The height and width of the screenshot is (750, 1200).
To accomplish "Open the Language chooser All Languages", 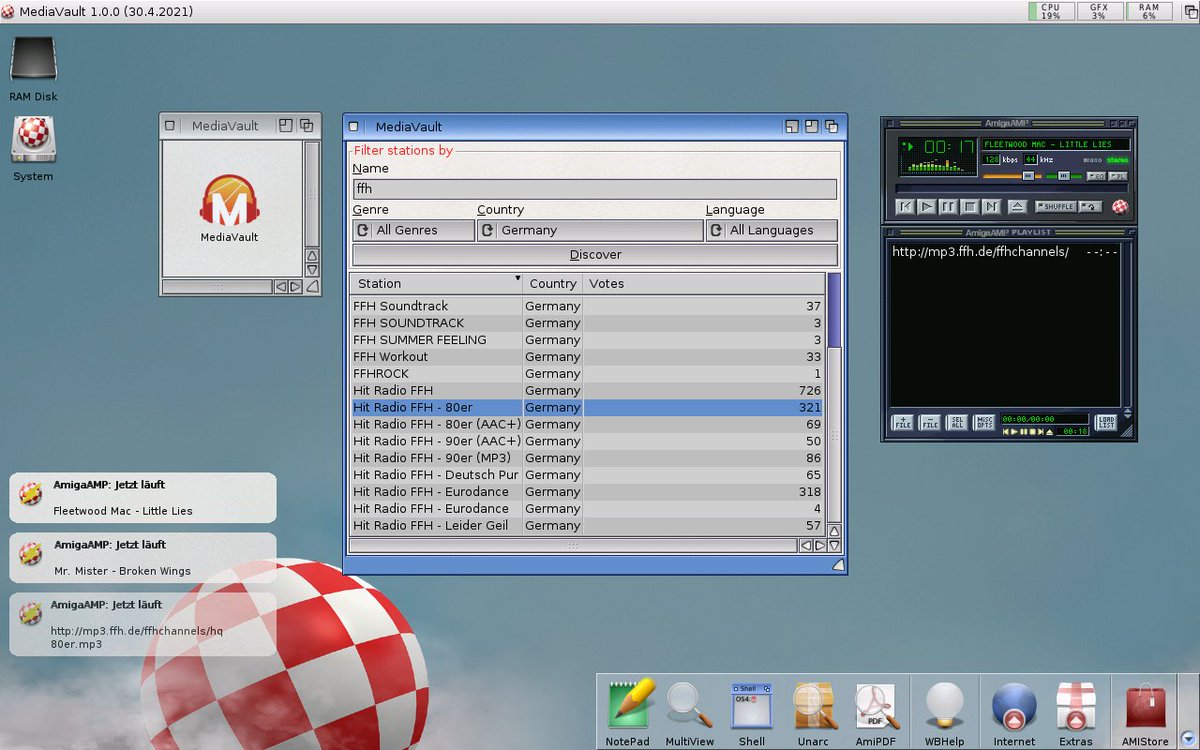I will (x=772, y=230).
